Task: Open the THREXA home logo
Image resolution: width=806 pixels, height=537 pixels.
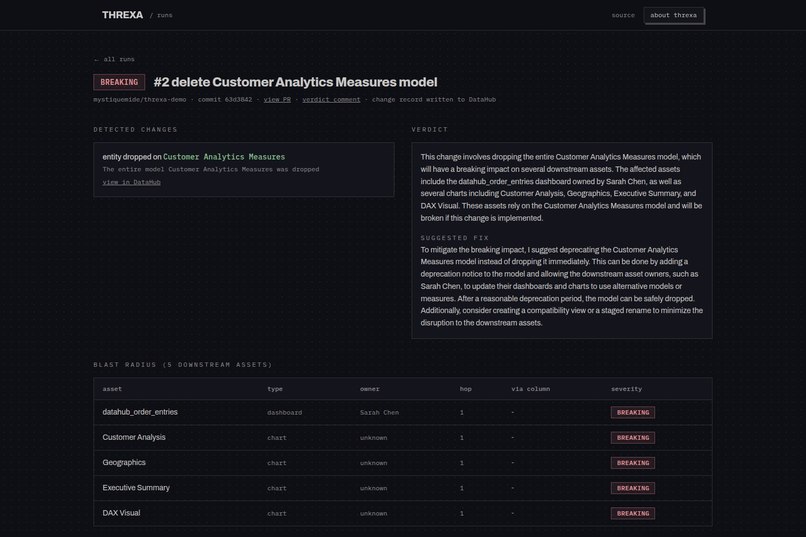Action: point(122,15)
